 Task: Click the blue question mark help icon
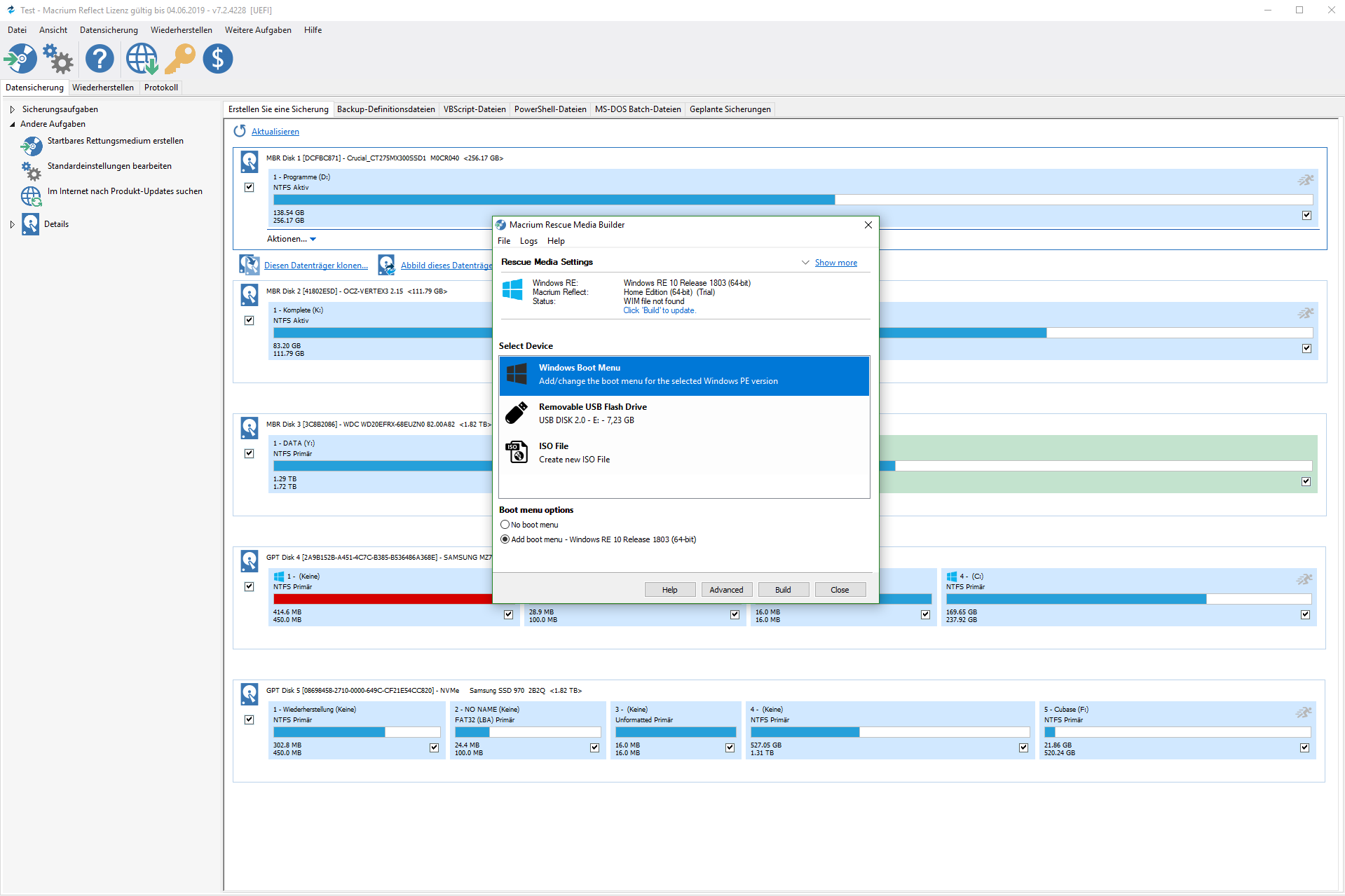point(100,59)
